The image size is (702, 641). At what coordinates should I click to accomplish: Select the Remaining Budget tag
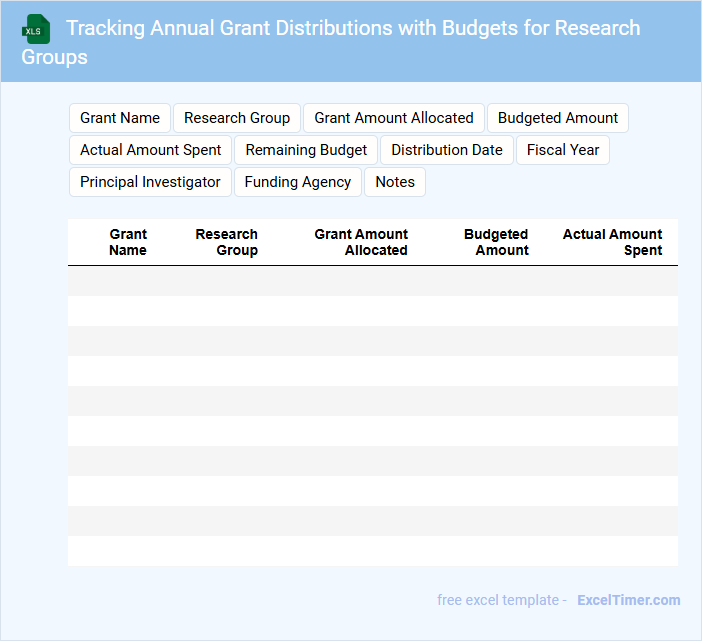click(306, 150)
